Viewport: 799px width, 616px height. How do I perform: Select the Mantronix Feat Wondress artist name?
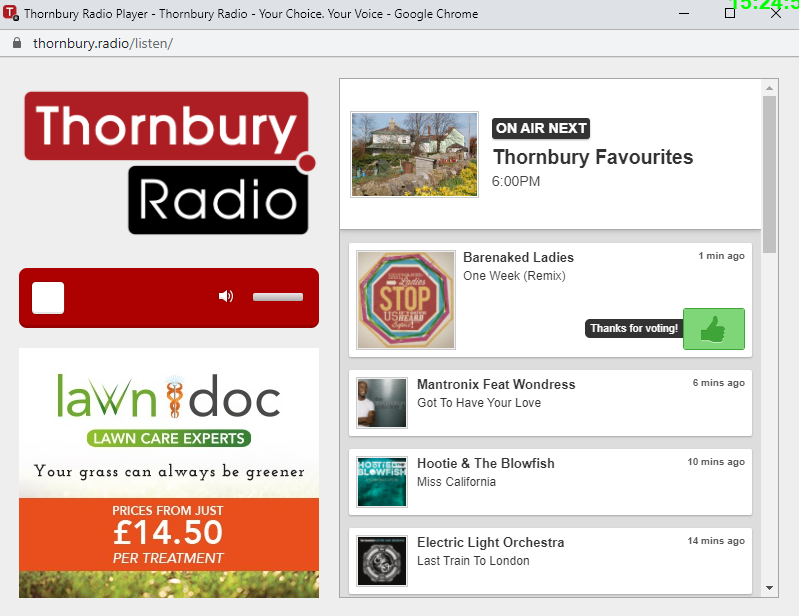tap(496, 384)
